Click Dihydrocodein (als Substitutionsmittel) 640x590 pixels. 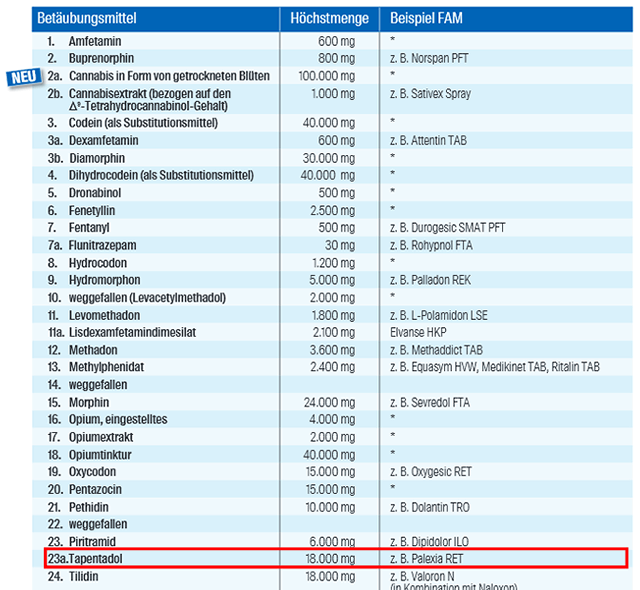point(161,175)
